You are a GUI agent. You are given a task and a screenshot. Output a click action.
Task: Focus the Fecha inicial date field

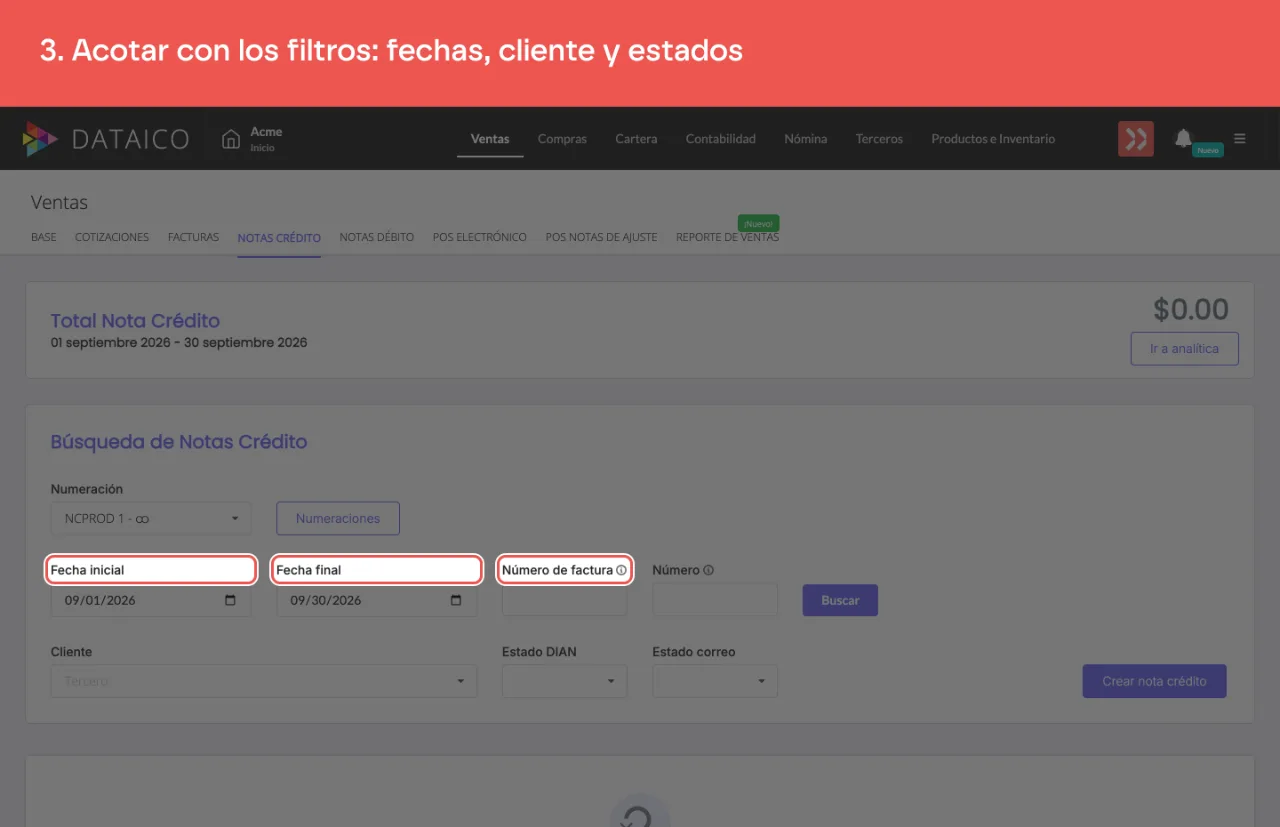click(x=151, y=600)
